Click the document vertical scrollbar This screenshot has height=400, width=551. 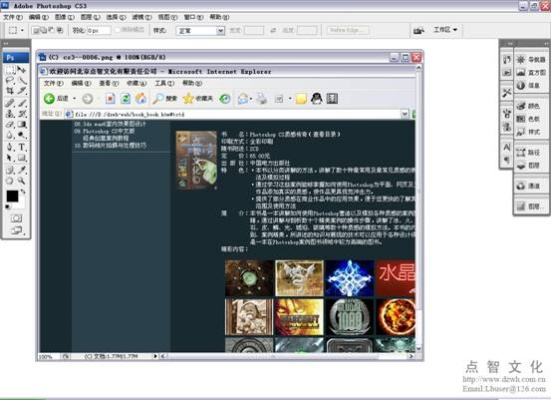[418, 208]
